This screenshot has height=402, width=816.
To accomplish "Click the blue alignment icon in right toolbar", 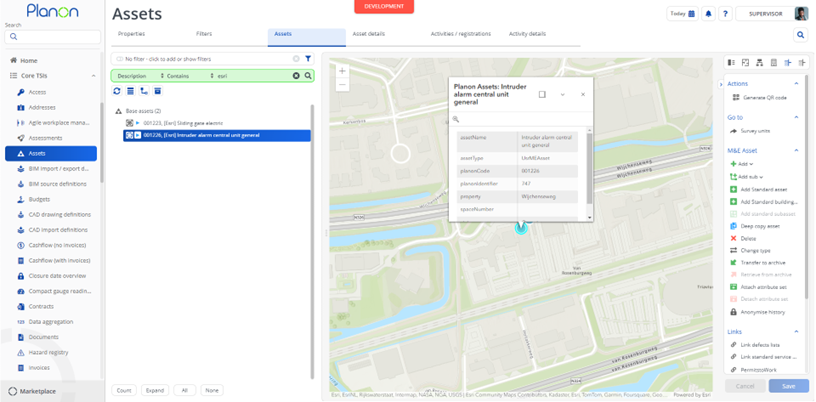I will (x=788, y=62).
